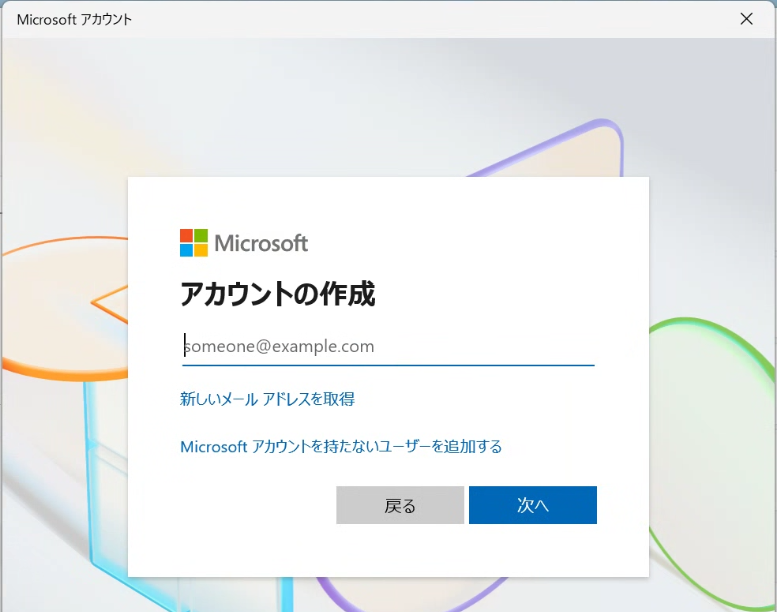Click the someone@example.com email input field

pyautogui.click(x=388, y=346)
